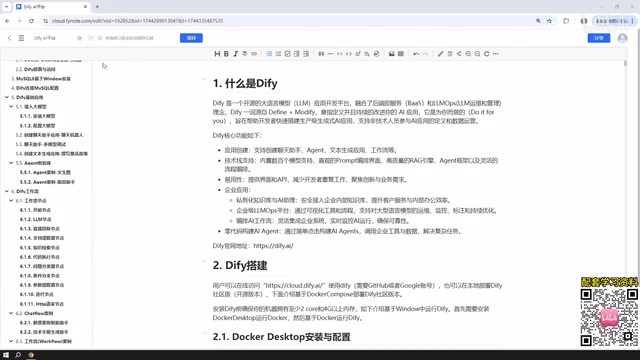Screen dimensions: 640x360
Task: Undo the last edit
Action: [x=416, y=54]
